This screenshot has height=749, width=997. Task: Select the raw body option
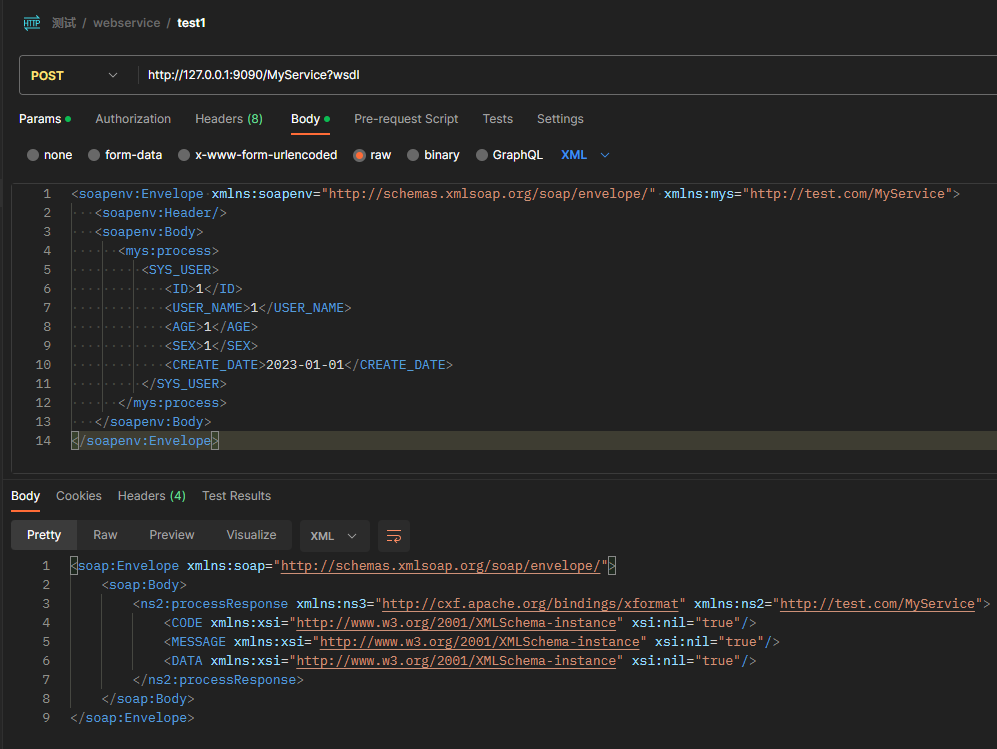372,155
